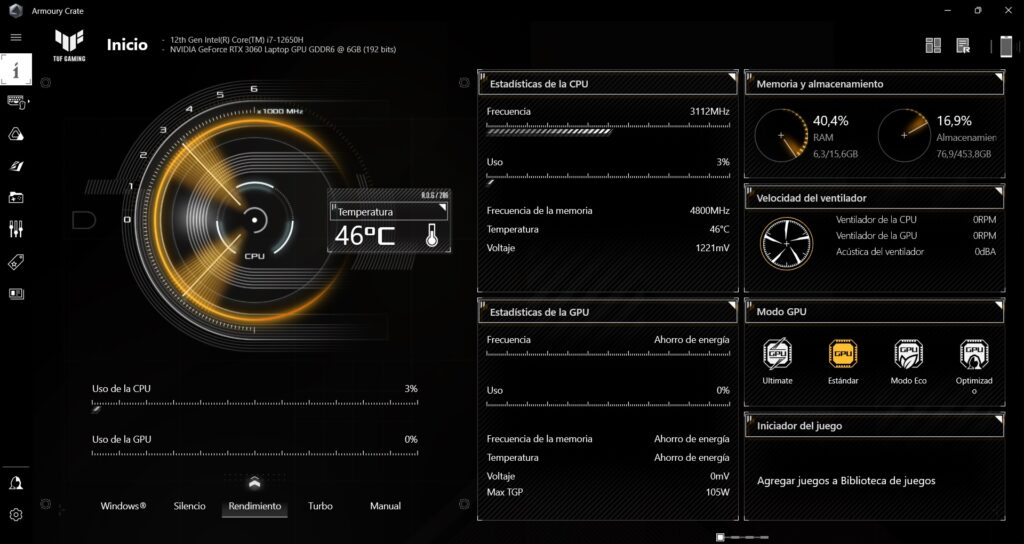The width and height of the screenshot is (1024, 544).
Task: Expand Estadísticas de la CPU panel corner
Action: (x=731, y=77)
